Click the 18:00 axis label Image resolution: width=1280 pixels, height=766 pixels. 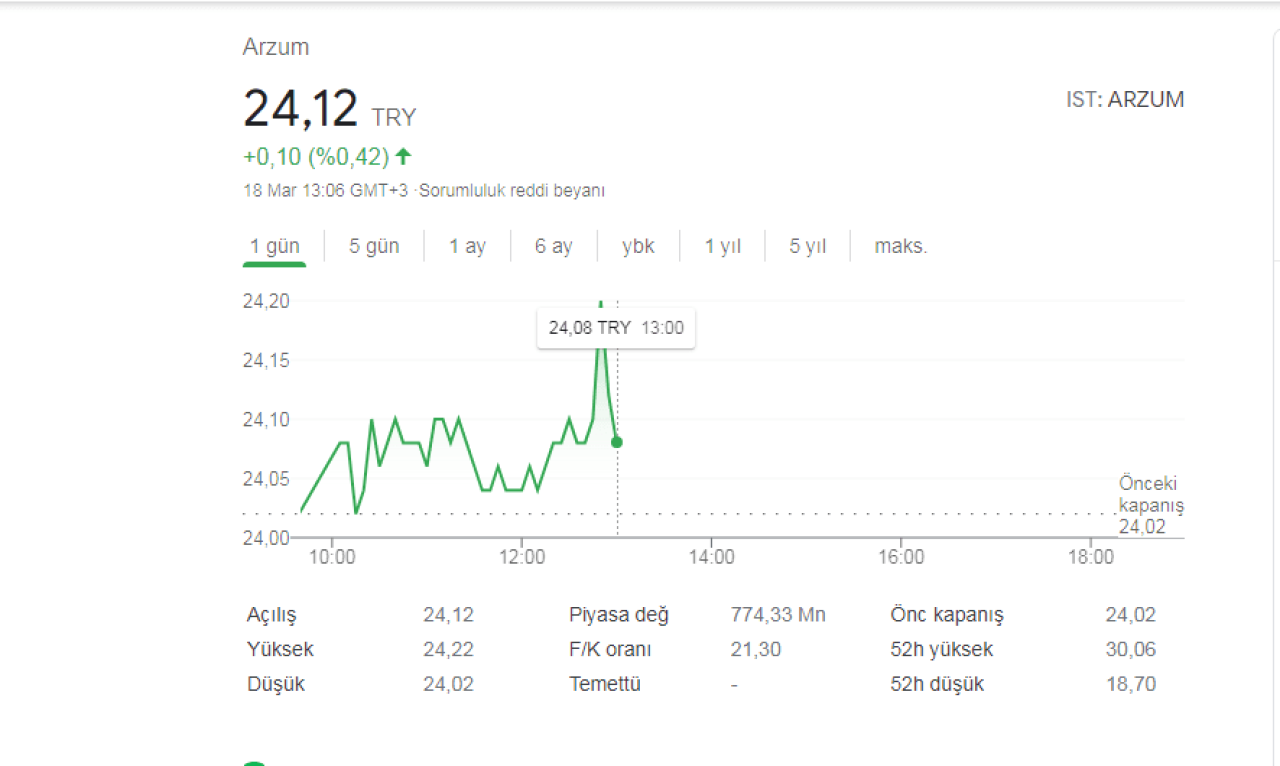point(1091,557)
